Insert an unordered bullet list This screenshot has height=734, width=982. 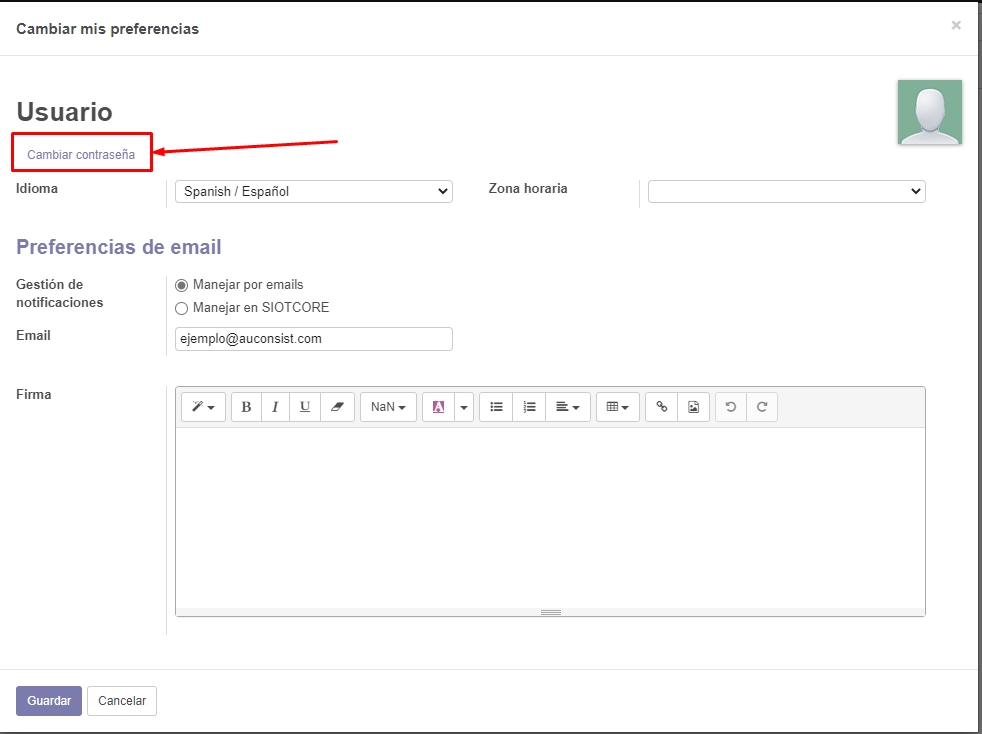coord(496,407)
